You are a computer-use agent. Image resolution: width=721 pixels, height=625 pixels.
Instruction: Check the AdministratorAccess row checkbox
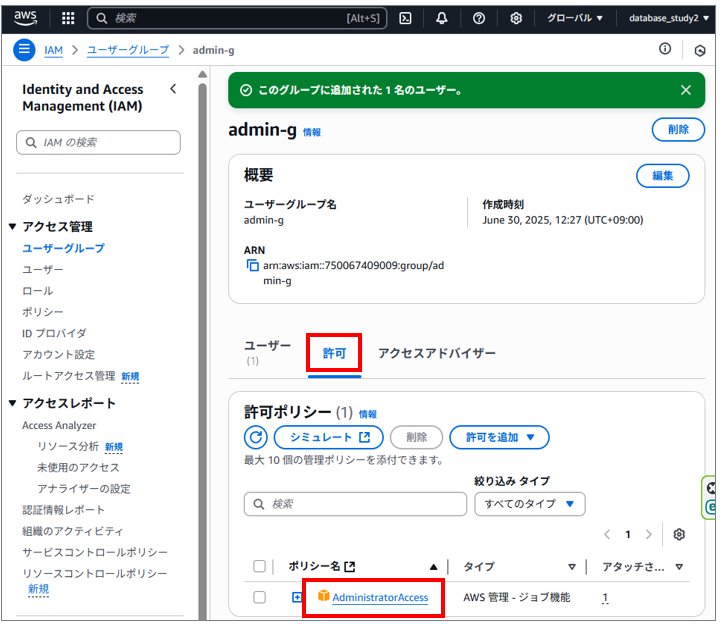pos(259,597)
